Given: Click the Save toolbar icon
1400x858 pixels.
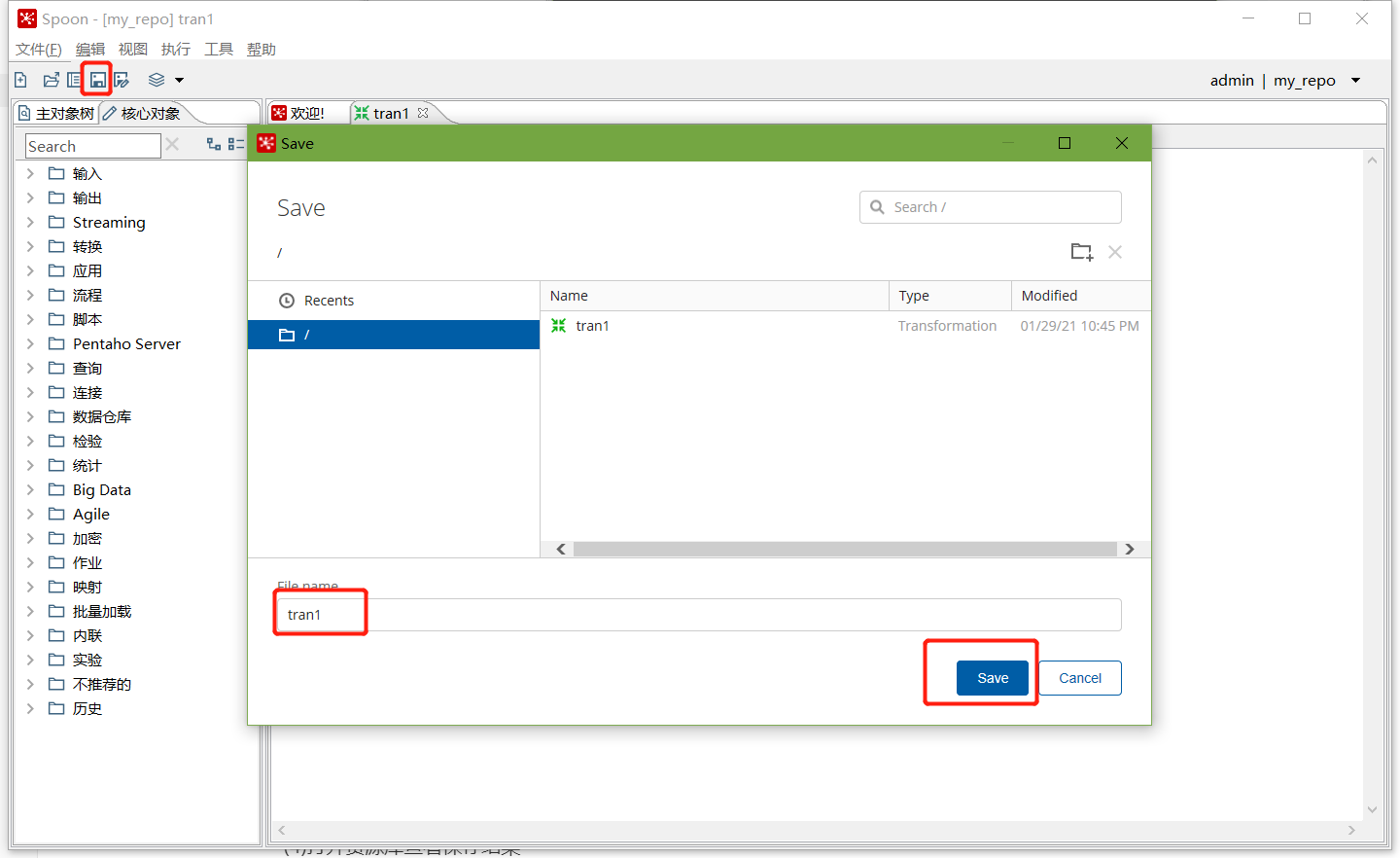Looking at the screenshot, I should pyautogui.click(x=97, y=80).
